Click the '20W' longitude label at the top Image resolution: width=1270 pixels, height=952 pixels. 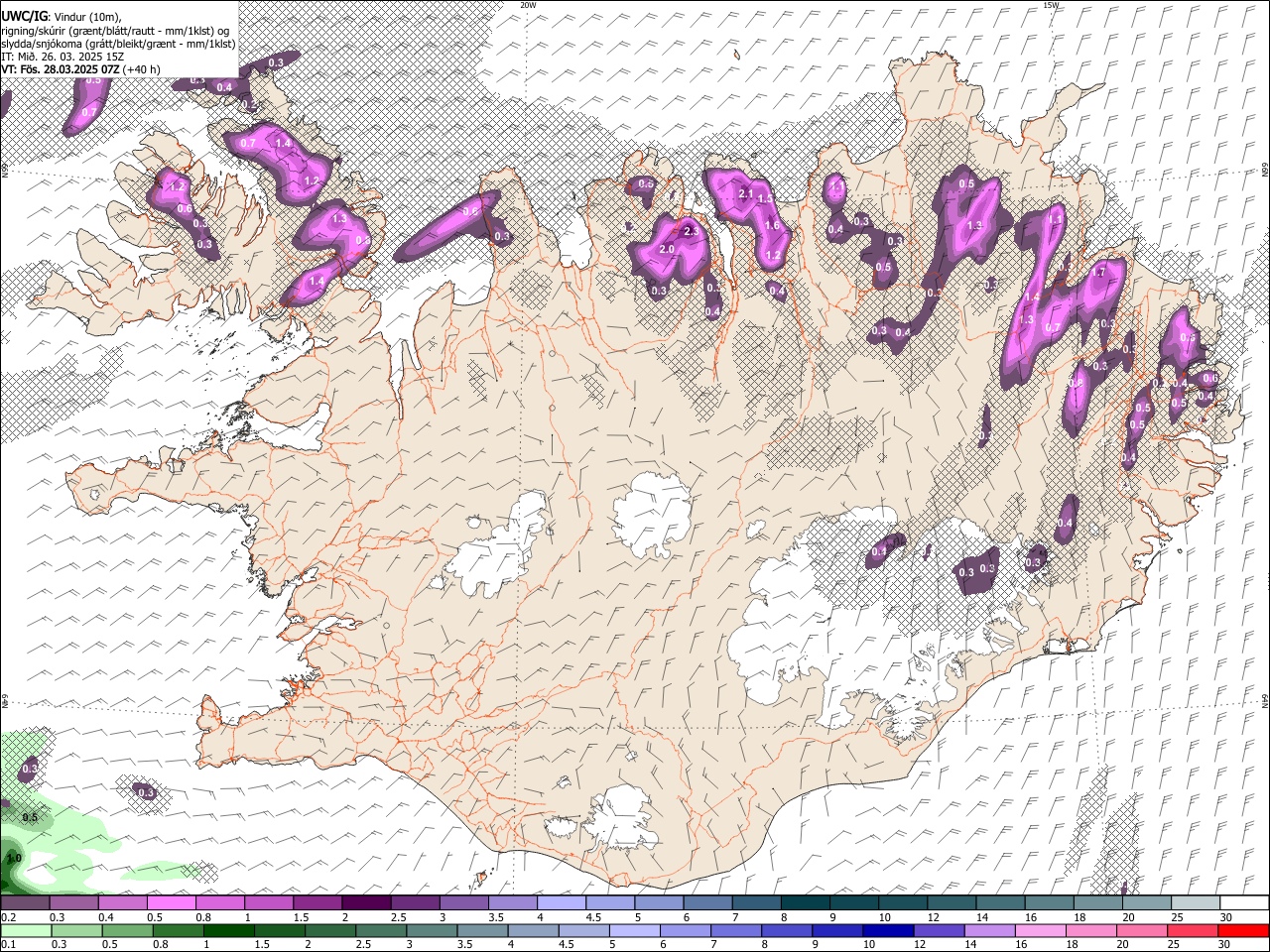[528, 5]
